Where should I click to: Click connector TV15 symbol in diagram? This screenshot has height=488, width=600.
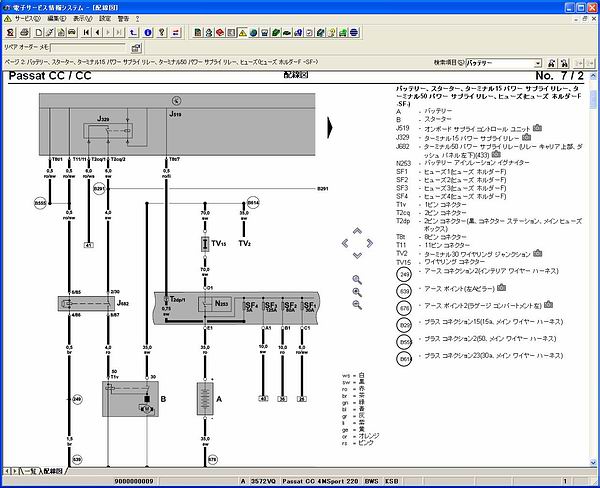coord(205,244)
